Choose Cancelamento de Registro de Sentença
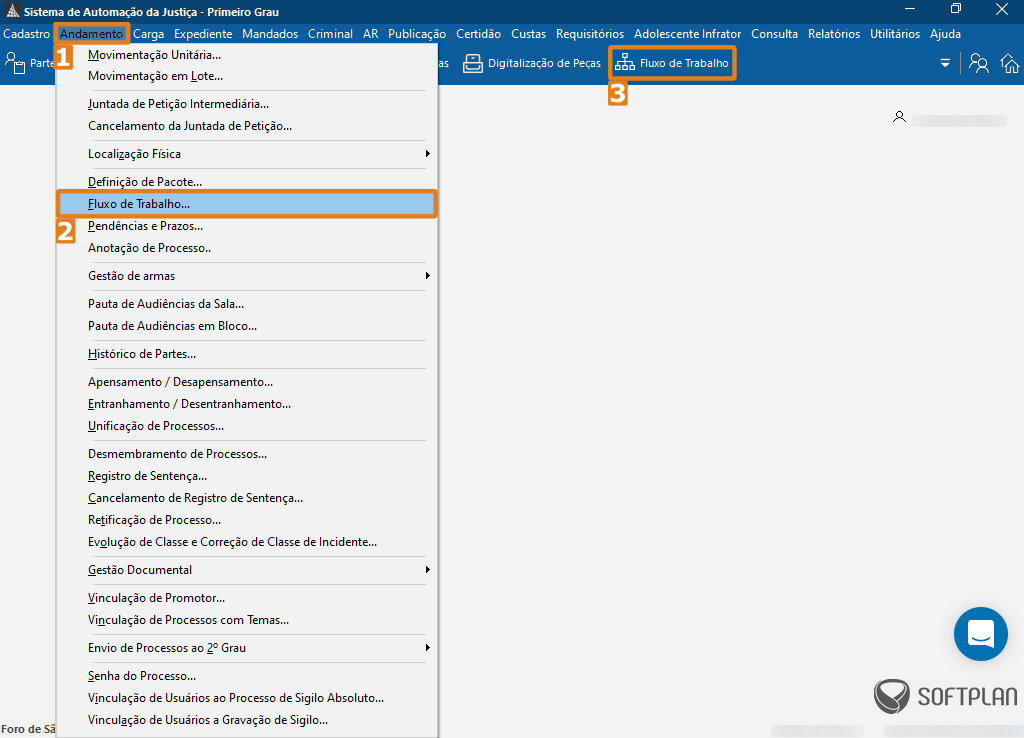Viewport: 1024px width, 738px height. (247, 498)
